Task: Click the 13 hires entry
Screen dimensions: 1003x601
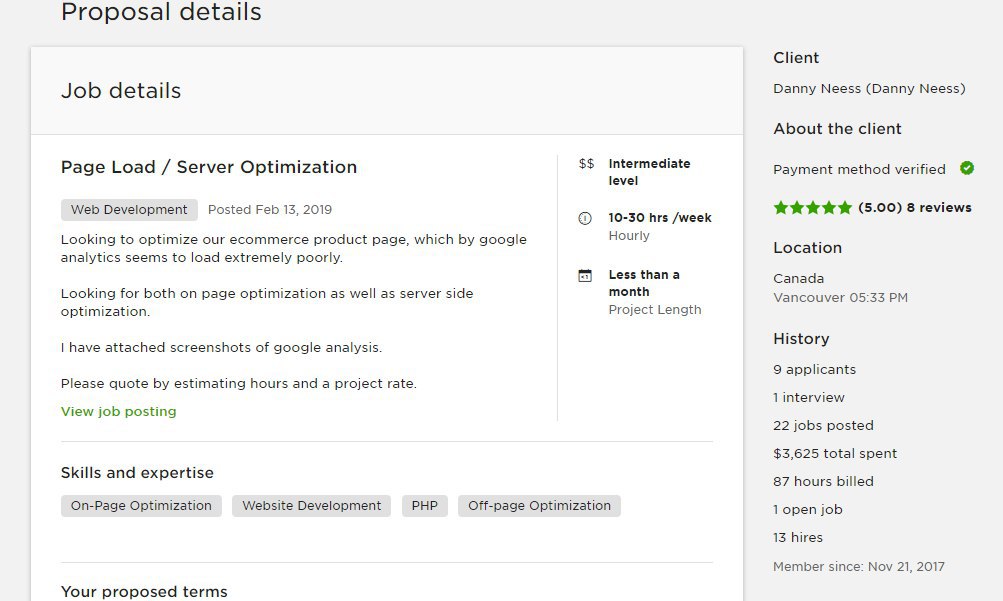Action: click(798, 538)
